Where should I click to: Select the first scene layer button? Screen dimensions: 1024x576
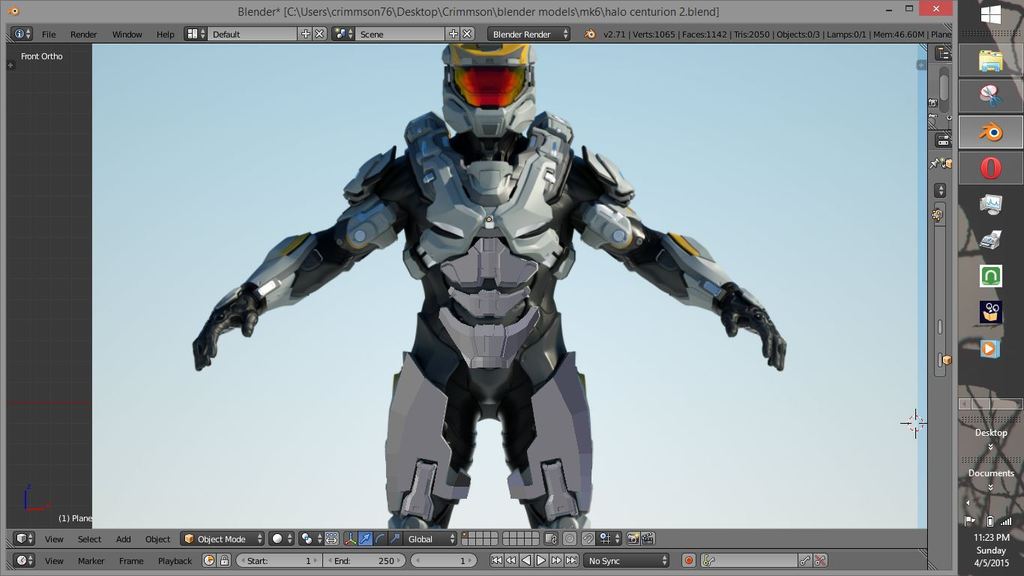coord(465,536)
